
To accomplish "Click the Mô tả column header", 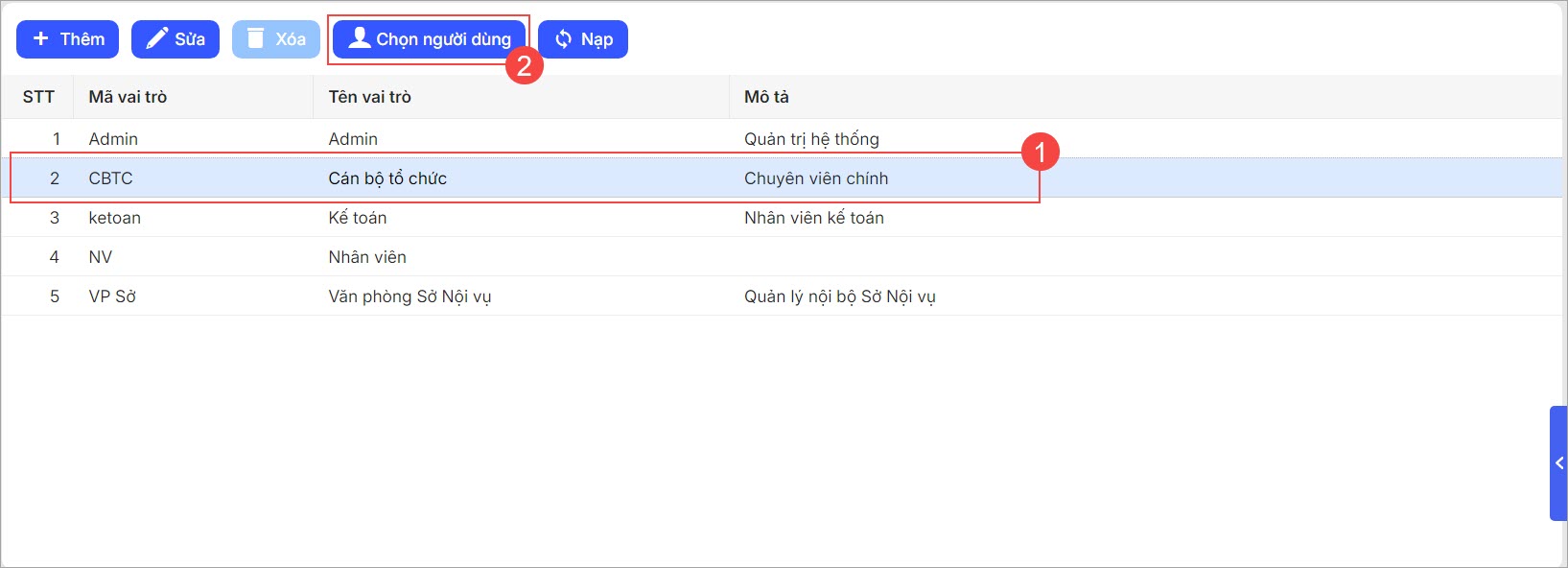I will 766,97.
